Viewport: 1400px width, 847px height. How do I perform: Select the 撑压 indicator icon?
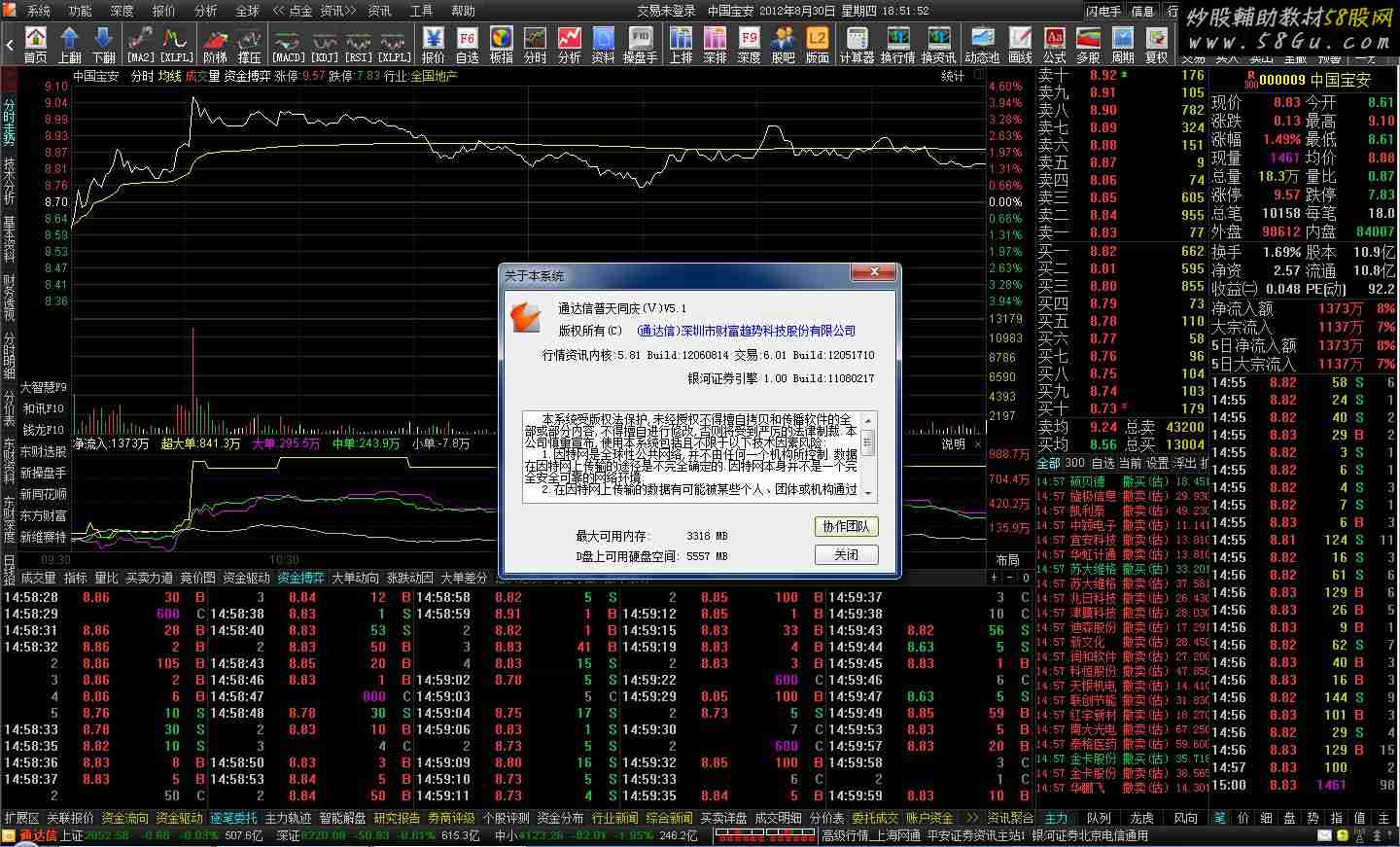[x=249, y=45]
